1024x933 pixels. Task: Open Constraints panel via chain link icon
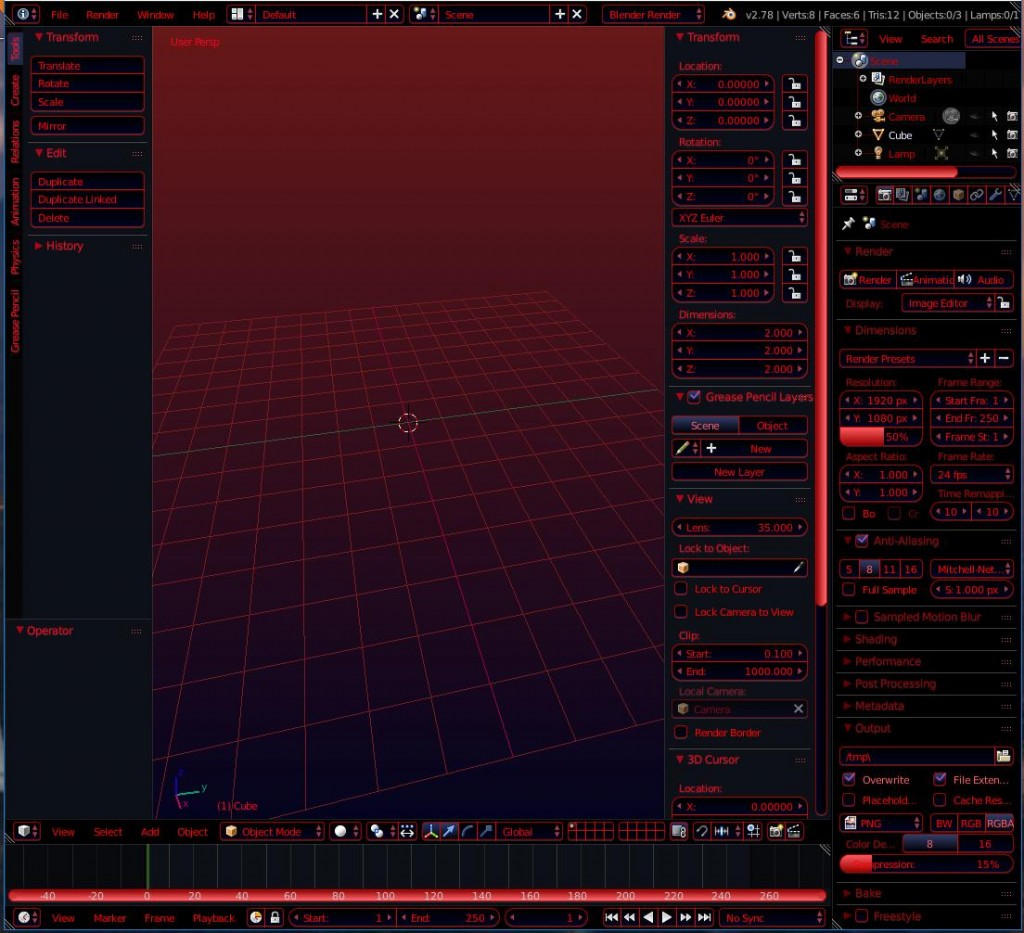[977, 195]
